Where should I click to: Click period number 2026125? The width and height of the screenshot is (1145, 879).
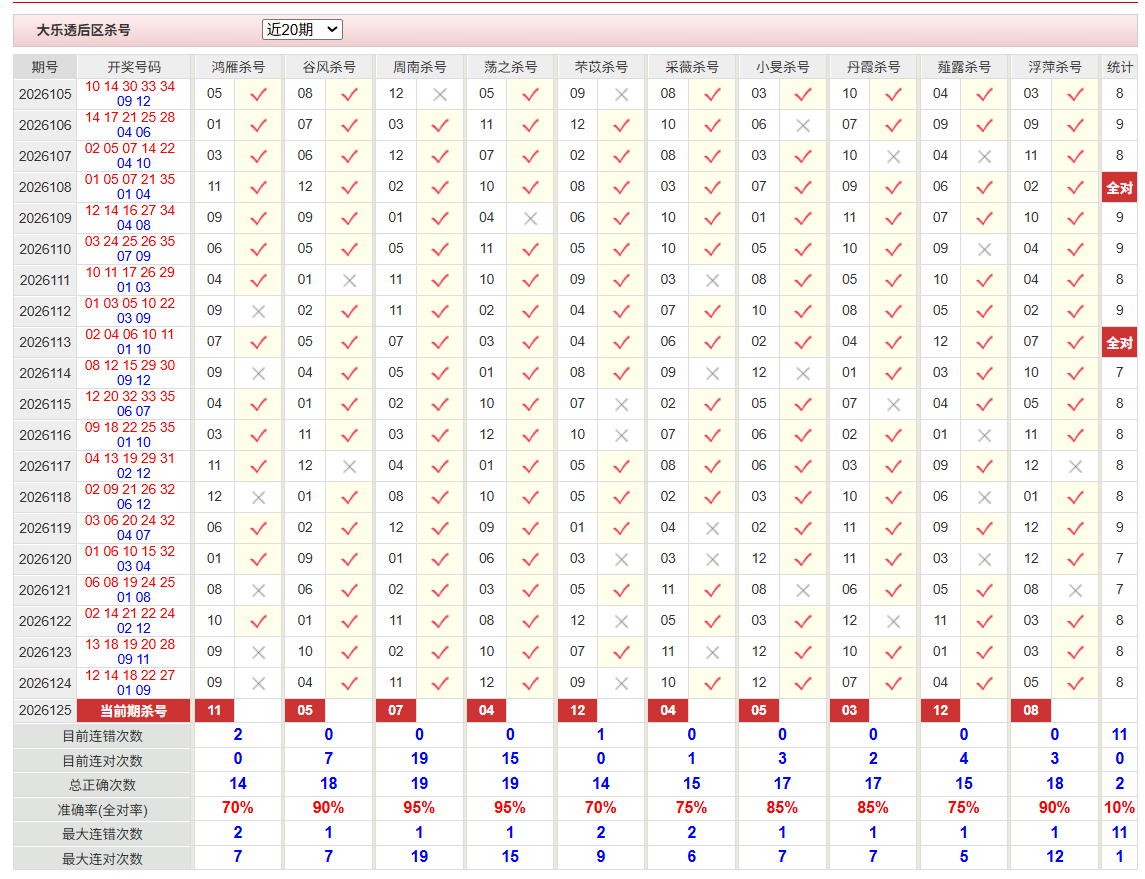(x=45, y=710)
